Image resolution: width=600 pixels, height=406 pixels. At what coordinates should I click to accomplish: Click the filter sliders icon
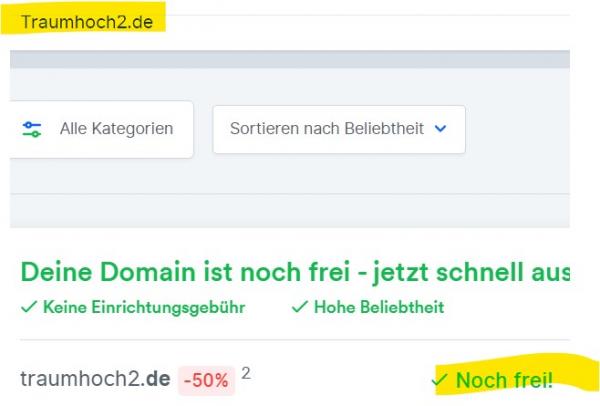pos(32,129)
